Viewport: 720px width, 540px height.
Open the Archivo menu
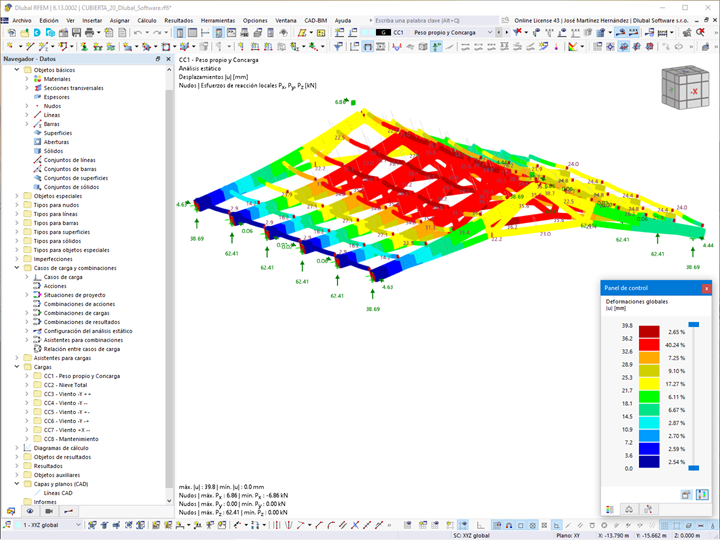coord(22,21)
